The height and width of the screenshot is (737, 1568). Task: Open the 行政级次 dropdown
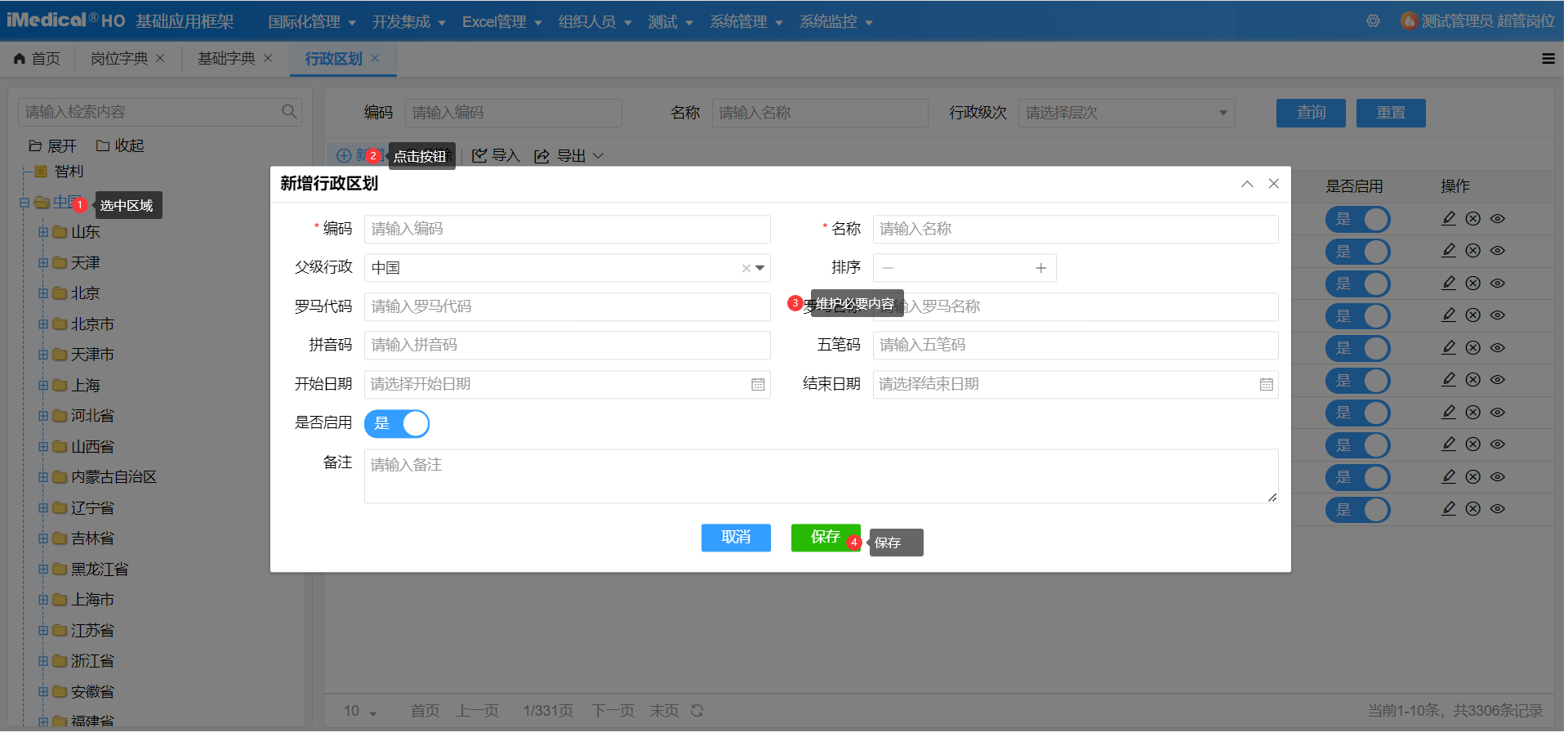tap(1126, 113)
